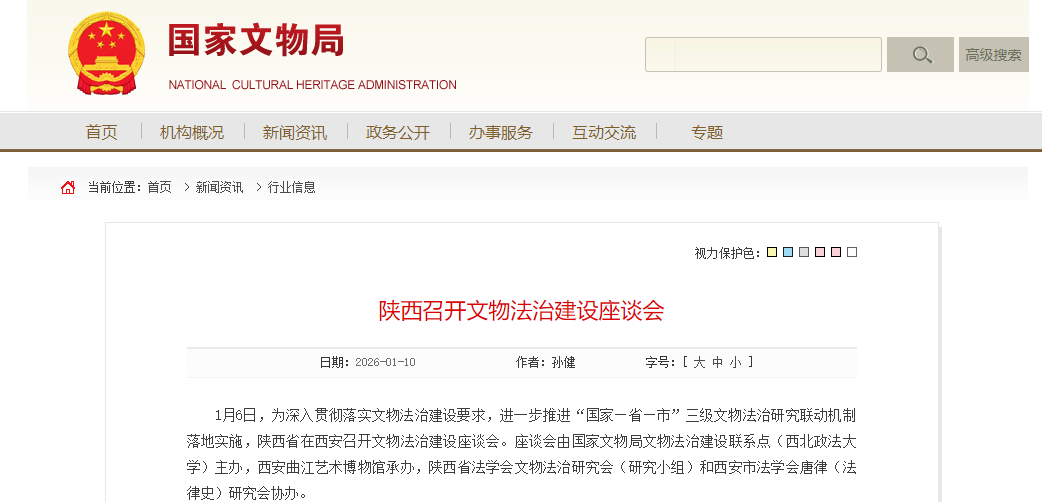This screenshot has width=1042, height=502.
Task: Click the search input field
Action: click(x=763, y=55)
